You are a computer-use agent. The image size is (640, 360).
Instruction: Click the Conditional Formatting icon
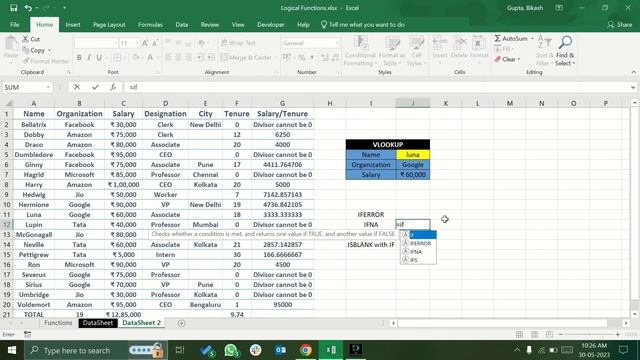pyautogui.click(x=360, y=43)
